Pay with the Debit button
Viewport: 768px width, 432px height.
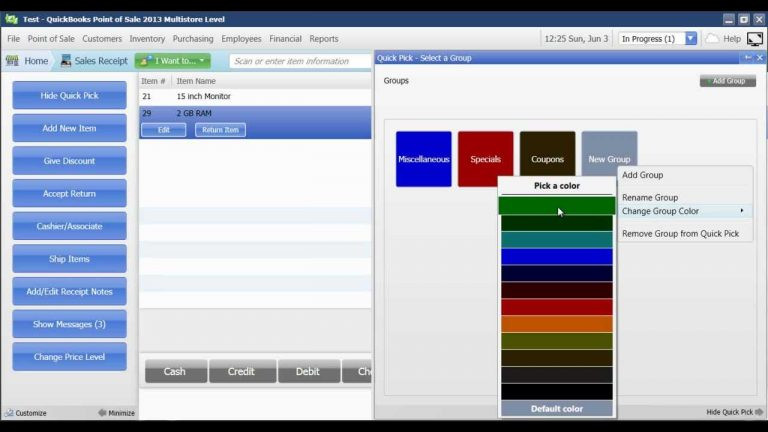pyautogui.click(x=309, y=371)
